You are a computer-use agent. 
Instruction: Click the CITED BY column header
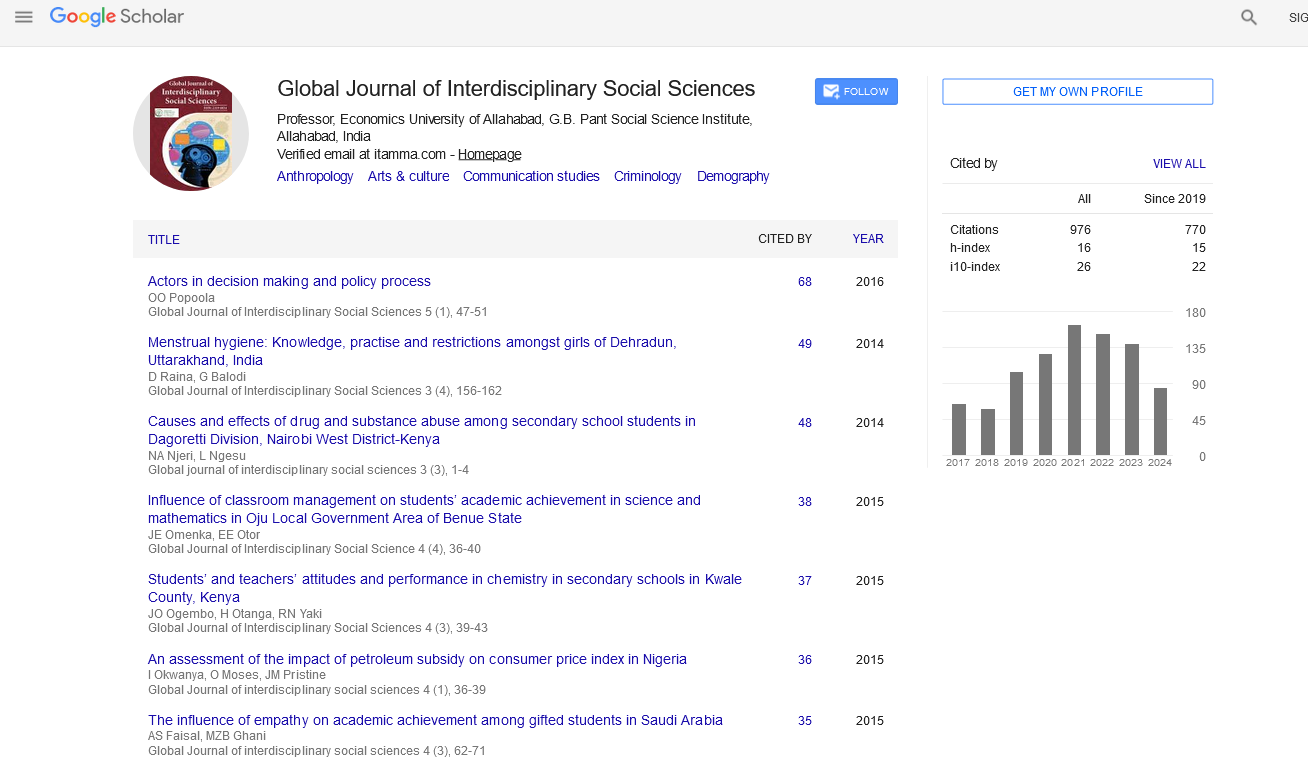tap(785, 239)
